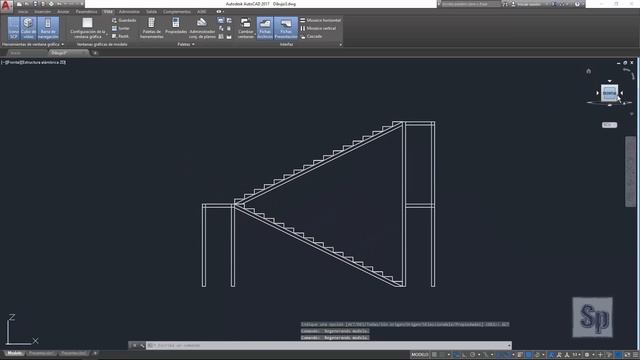Viewport: 640px width, 360px height.
Task: Click the Interfaz panel corner arrow
Action: click(340, 44)
